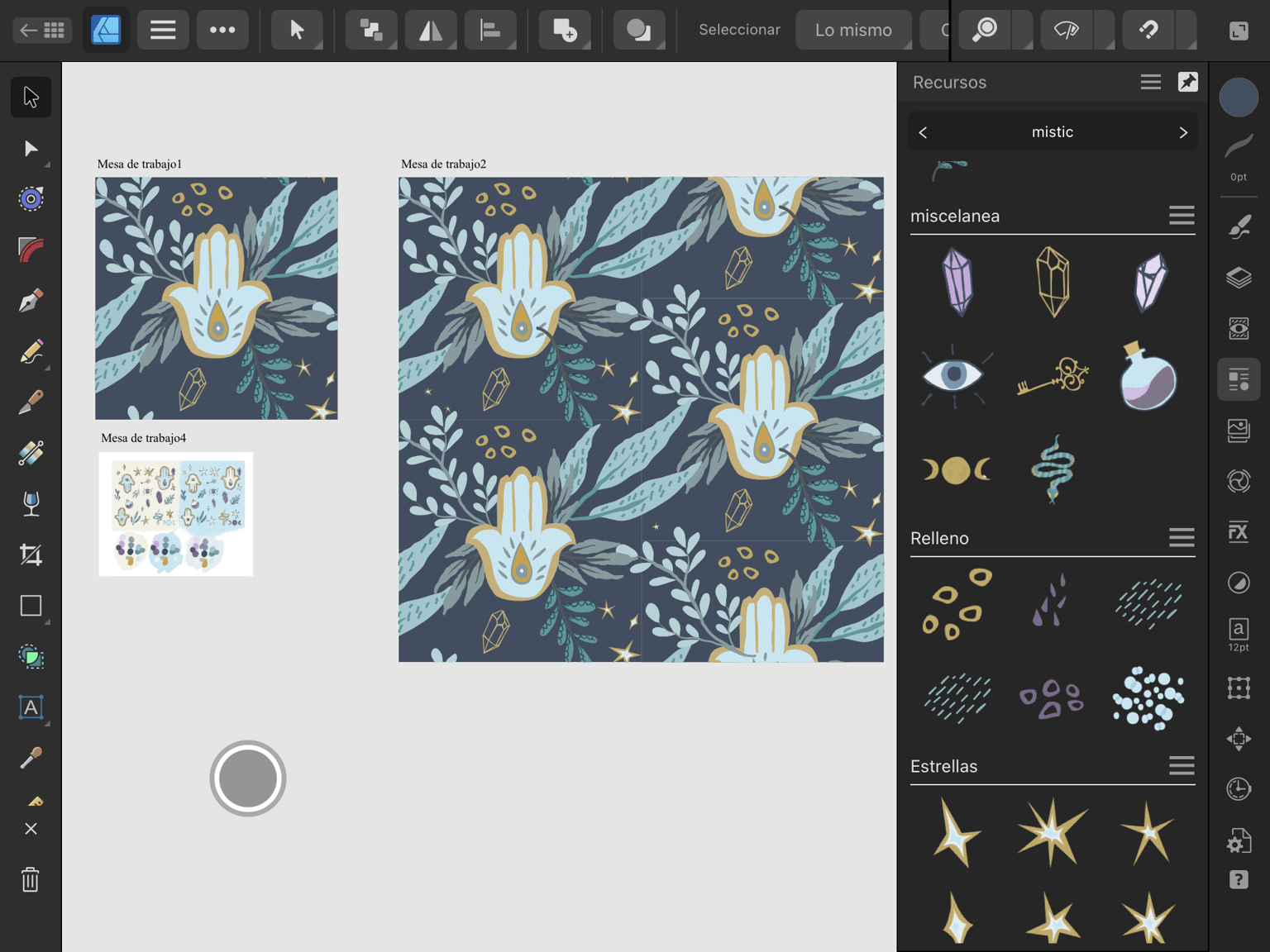Viewport: 1270px width, 952px height.
Task: Switch to Designer Persona icon
Action: (x=106, y=31)
